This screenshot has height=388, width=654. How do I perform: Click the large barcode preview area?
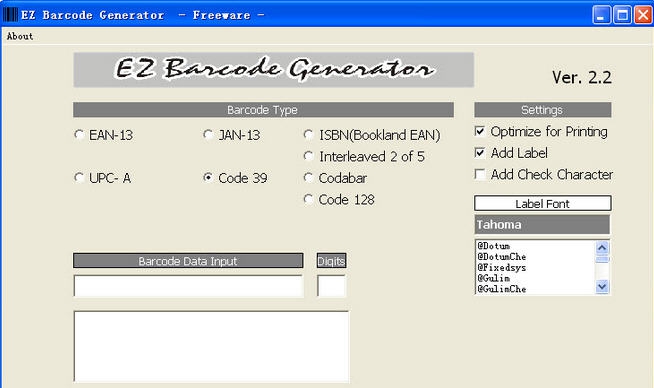(211, 346)
